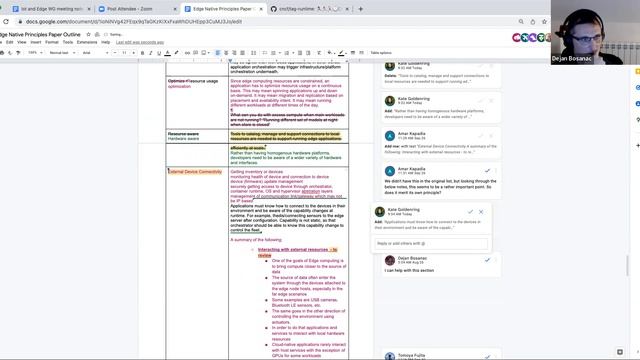Open the Extensions menu
The width and height of the screenshot is (640, 360).
pos(87,42)
